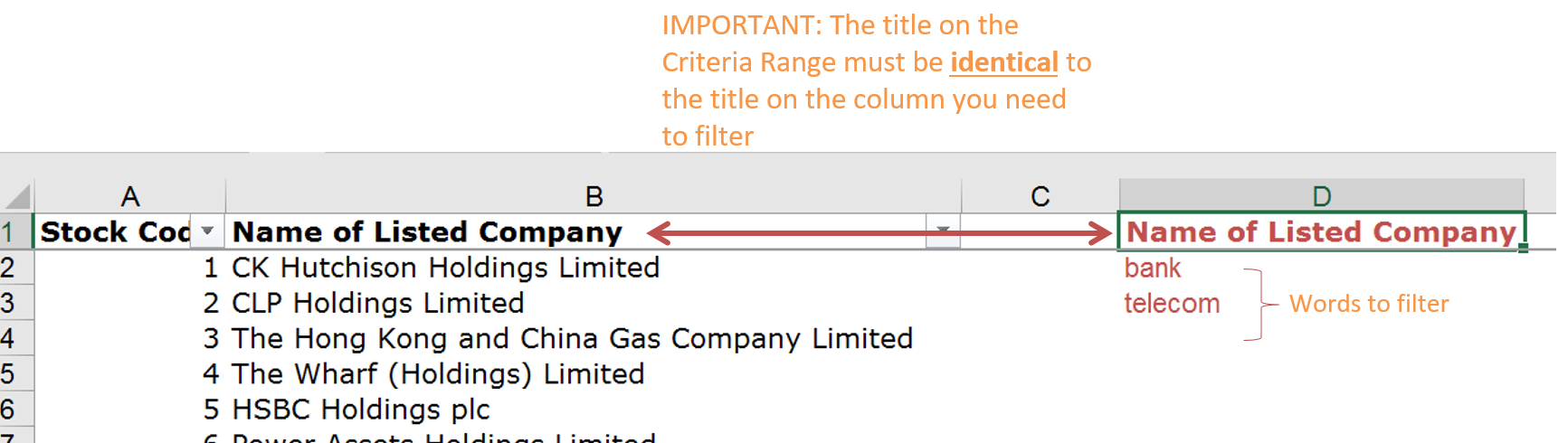Select the Wharf (Holdings) Limited cell

438,374
